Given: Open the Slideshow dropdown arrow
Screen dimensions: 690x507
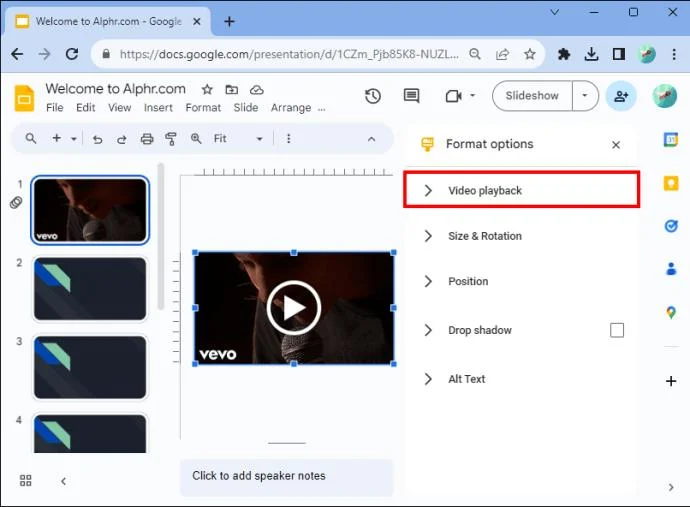Looking at the screenshot, I should click(585, 96).
